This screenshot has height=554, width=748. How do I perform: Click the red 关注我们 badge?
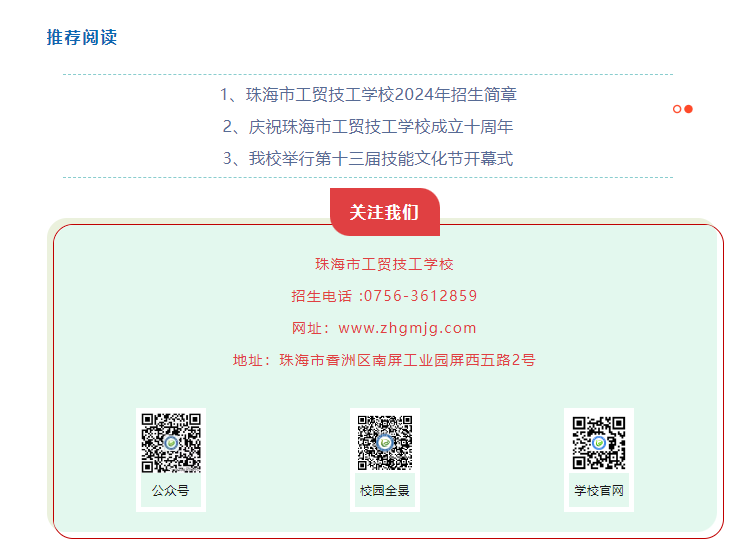384,212
